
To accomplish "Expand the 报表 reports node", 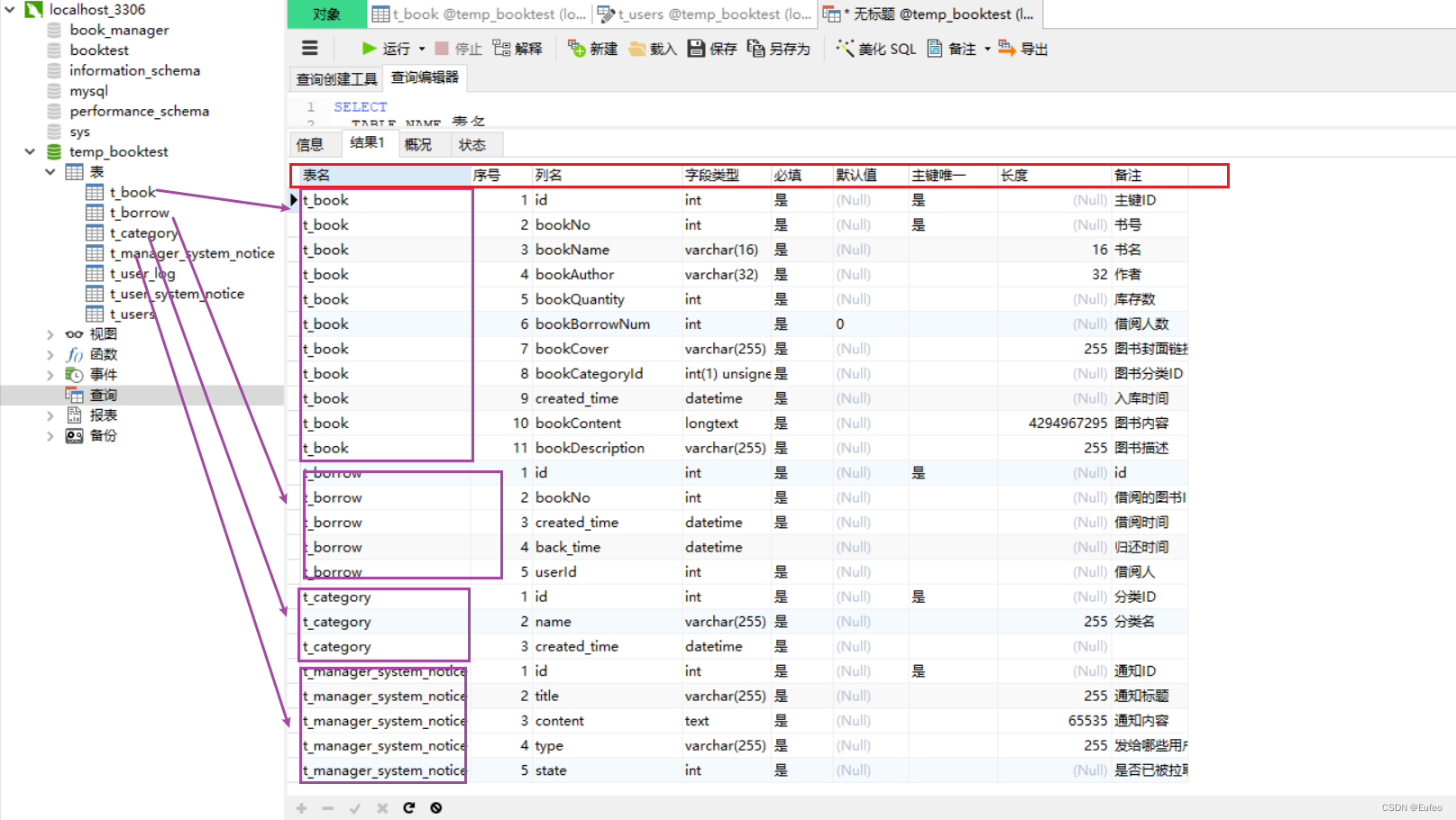I will tap(50, 415).
